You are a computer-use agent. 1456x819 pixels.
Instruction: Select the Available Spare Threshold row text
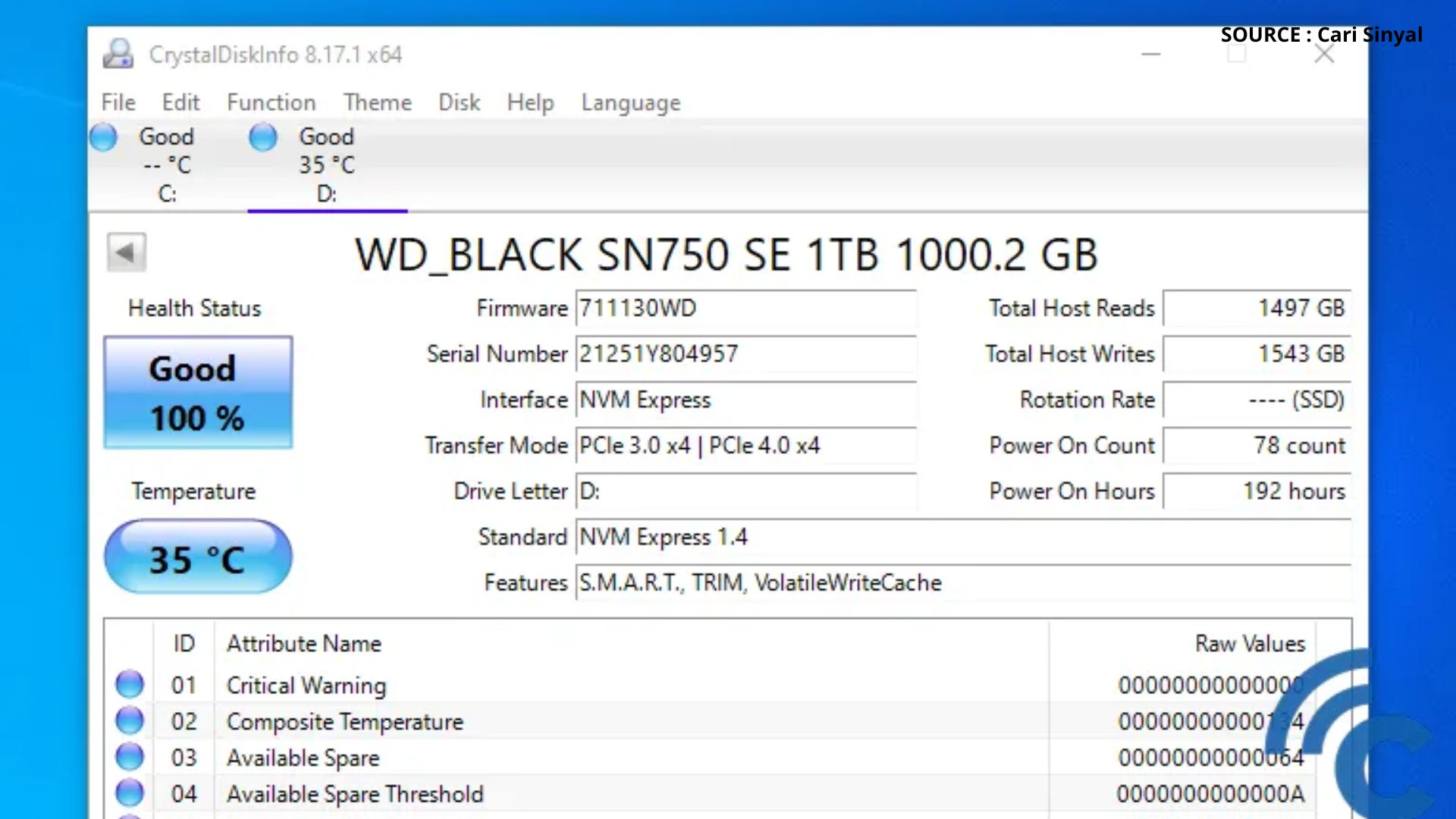click(355, 794)
